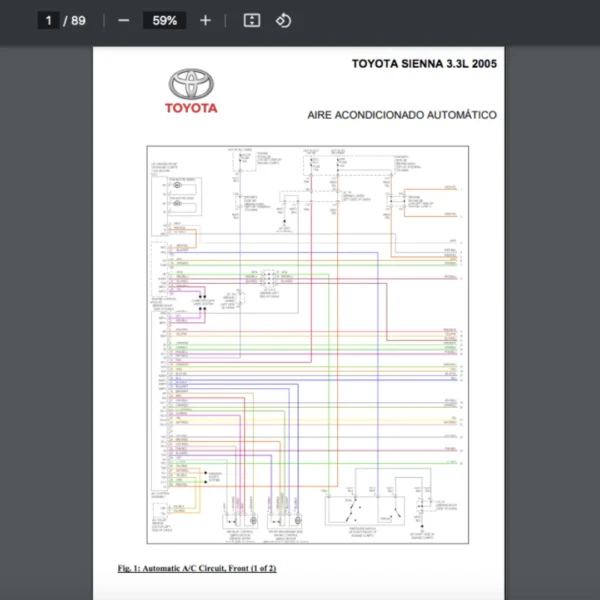This screenshot has width=600, height=600.
Task: Click the AIRE ACONDICIONADO AUTOMÁTICO title
Action: (x=402, y=115)
